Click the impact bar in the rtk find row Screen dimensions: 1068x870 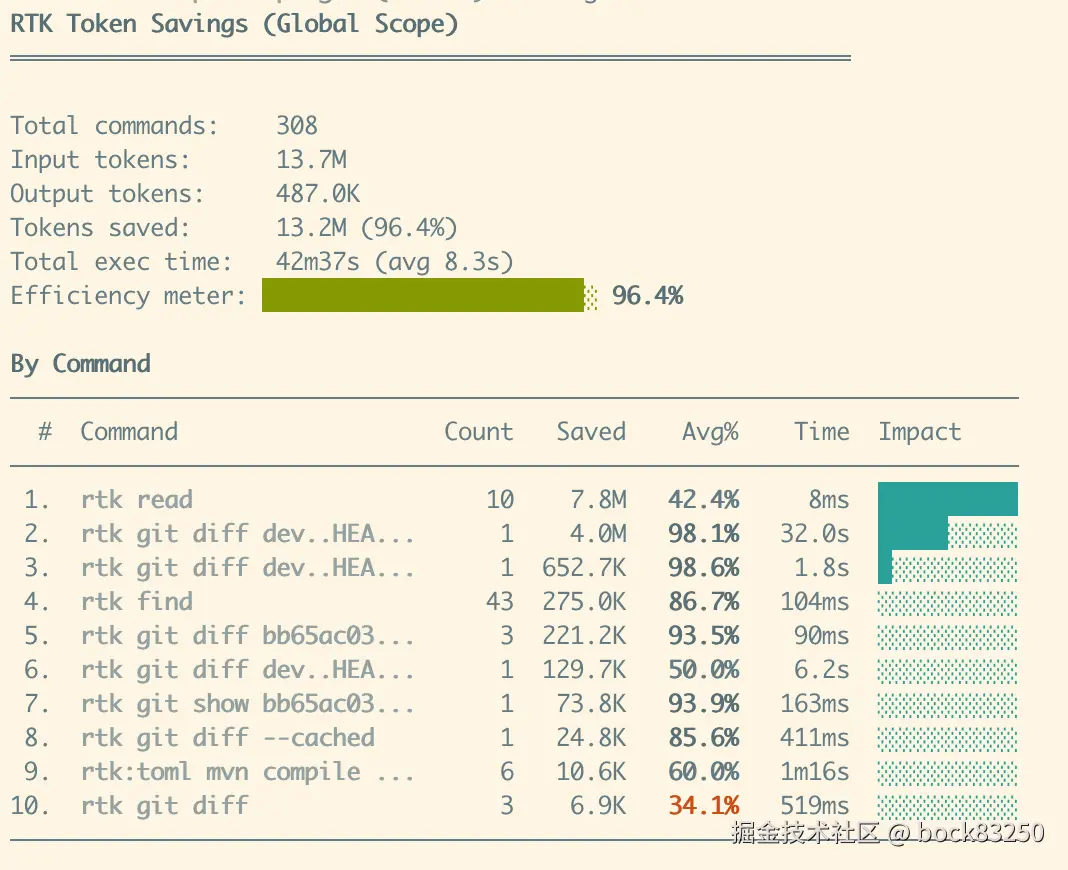[948, 602]
